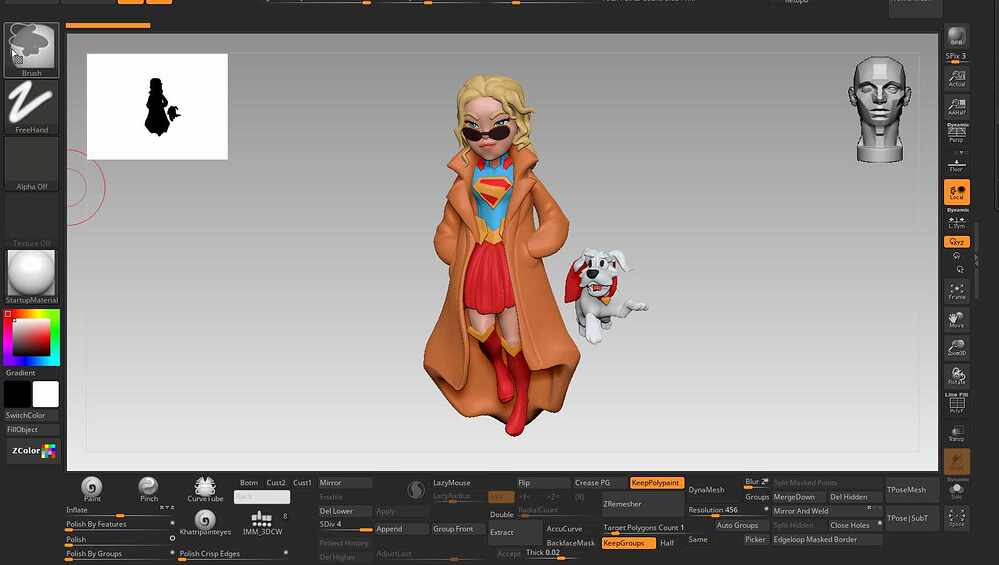Click the Boom custom brush button
Image resolution: width=999 pixels, height=565 pixels.
click(x=249, y=483)
